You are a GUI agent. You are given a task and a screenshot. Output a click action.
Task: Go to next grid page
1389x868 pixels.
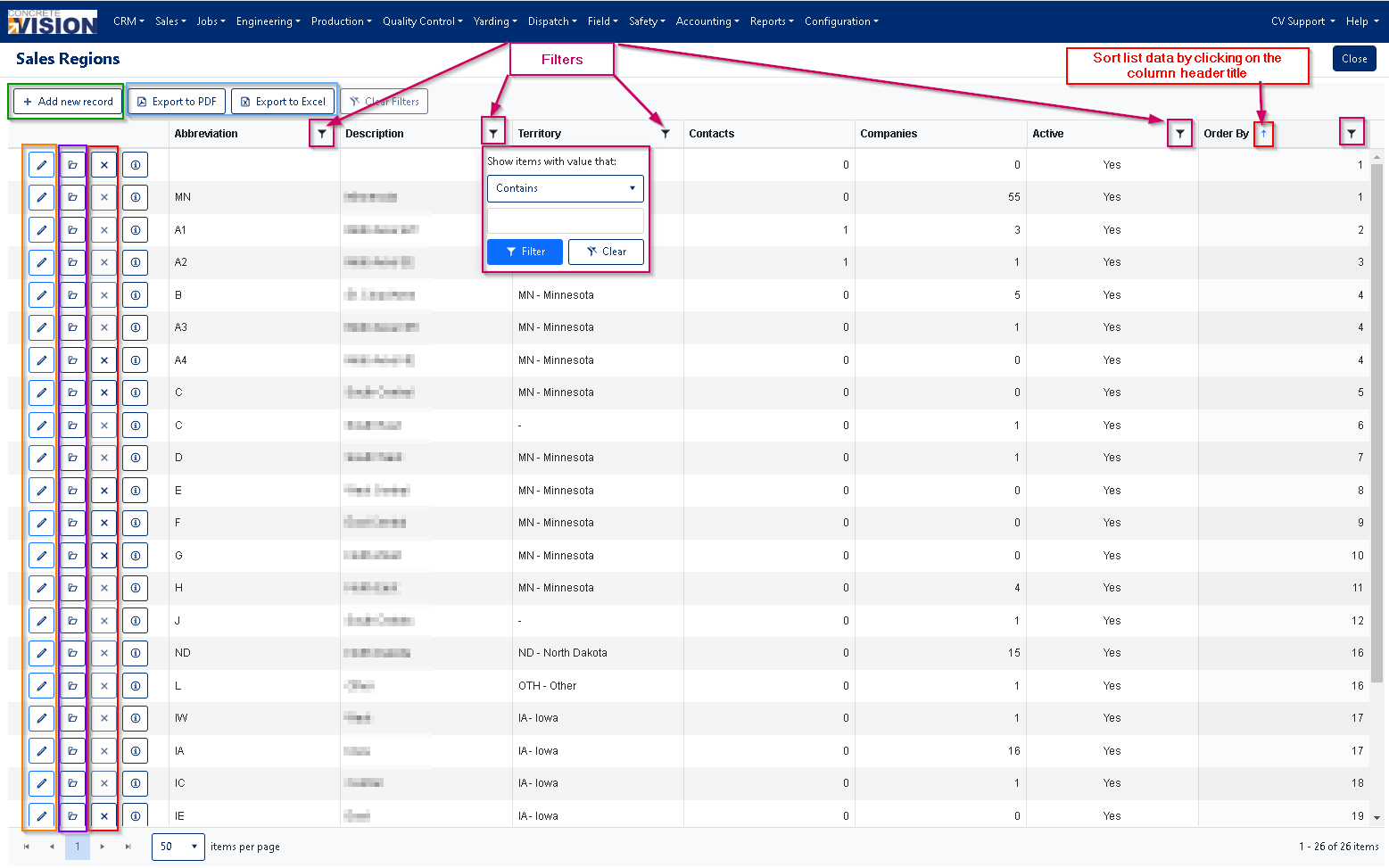pyautogui.click(x=103, y=847)
